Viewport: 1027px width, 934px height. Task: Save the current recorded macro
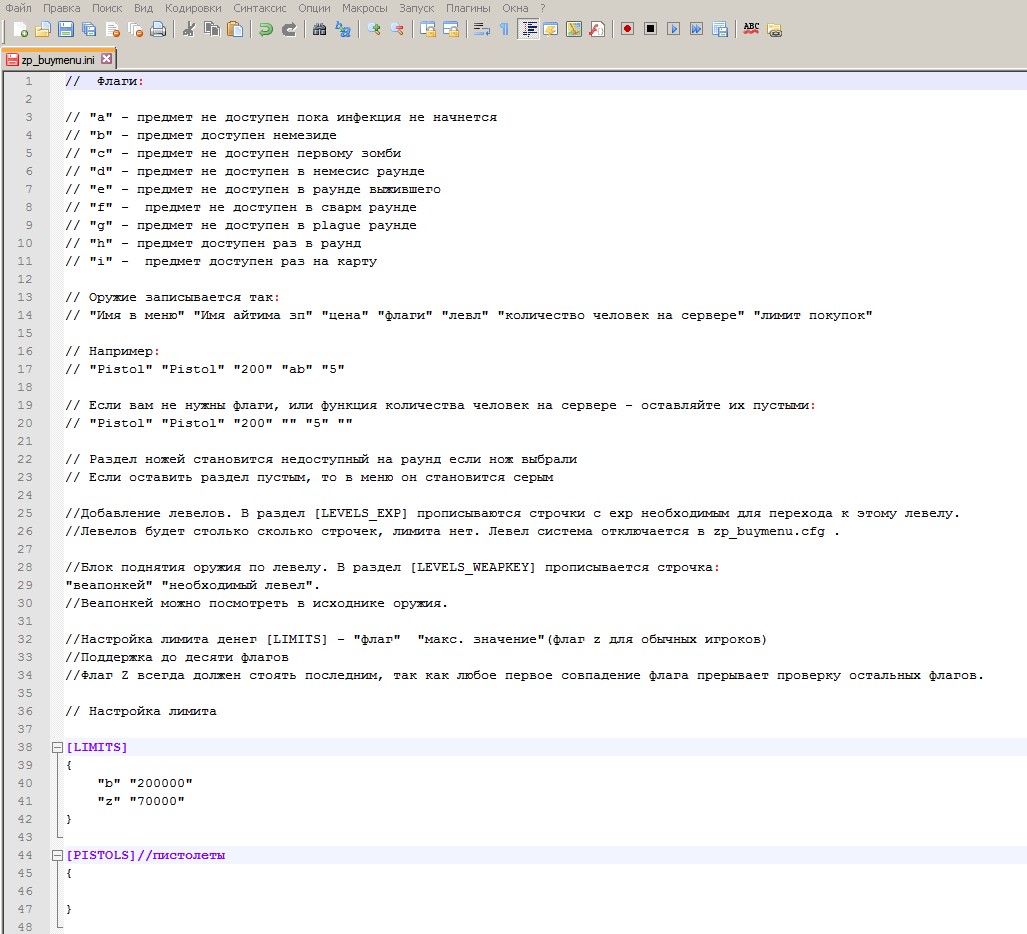point(720,29)
